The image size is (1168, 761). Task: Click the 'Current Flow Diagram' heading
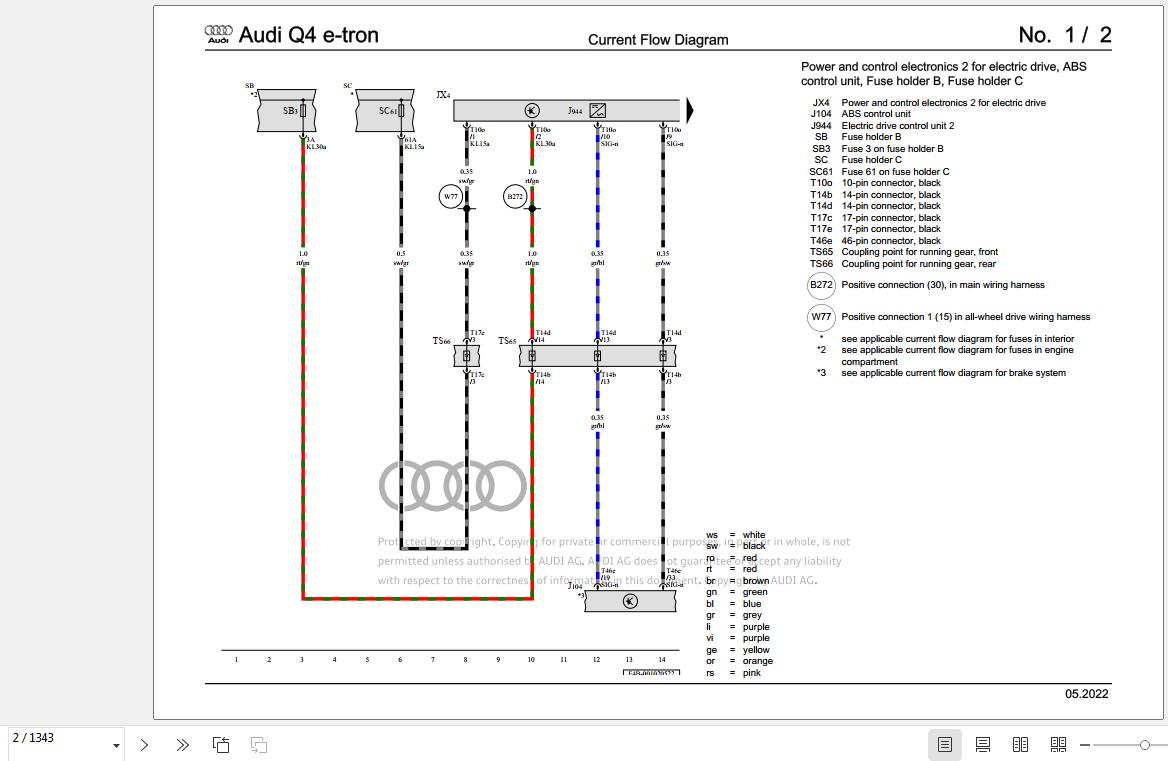tap(658, 40)
